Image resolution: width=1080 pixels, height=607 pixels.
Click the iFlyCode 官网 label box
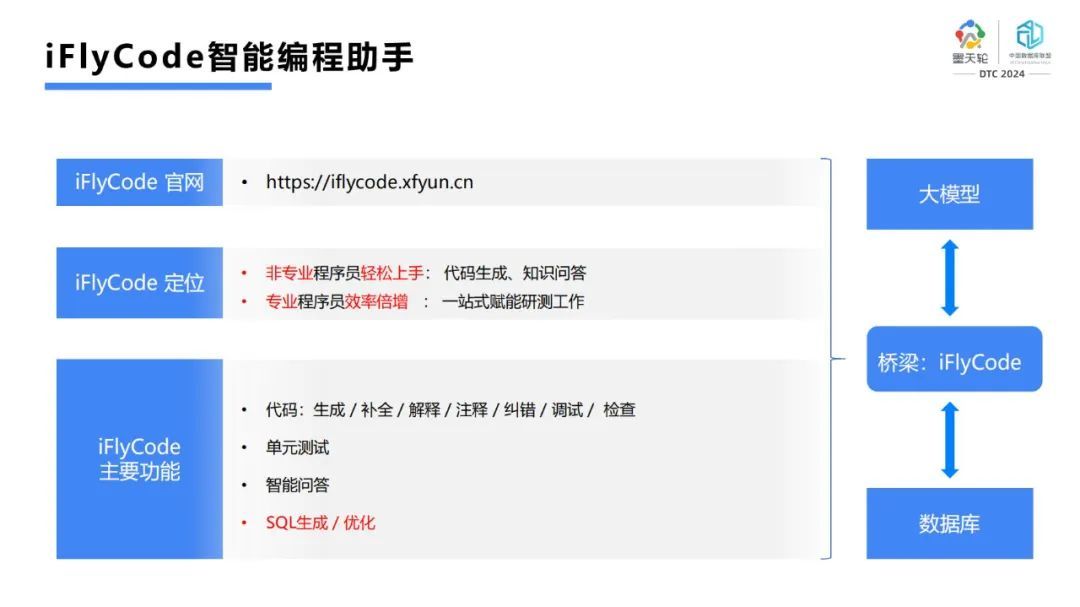coord(139,182)
